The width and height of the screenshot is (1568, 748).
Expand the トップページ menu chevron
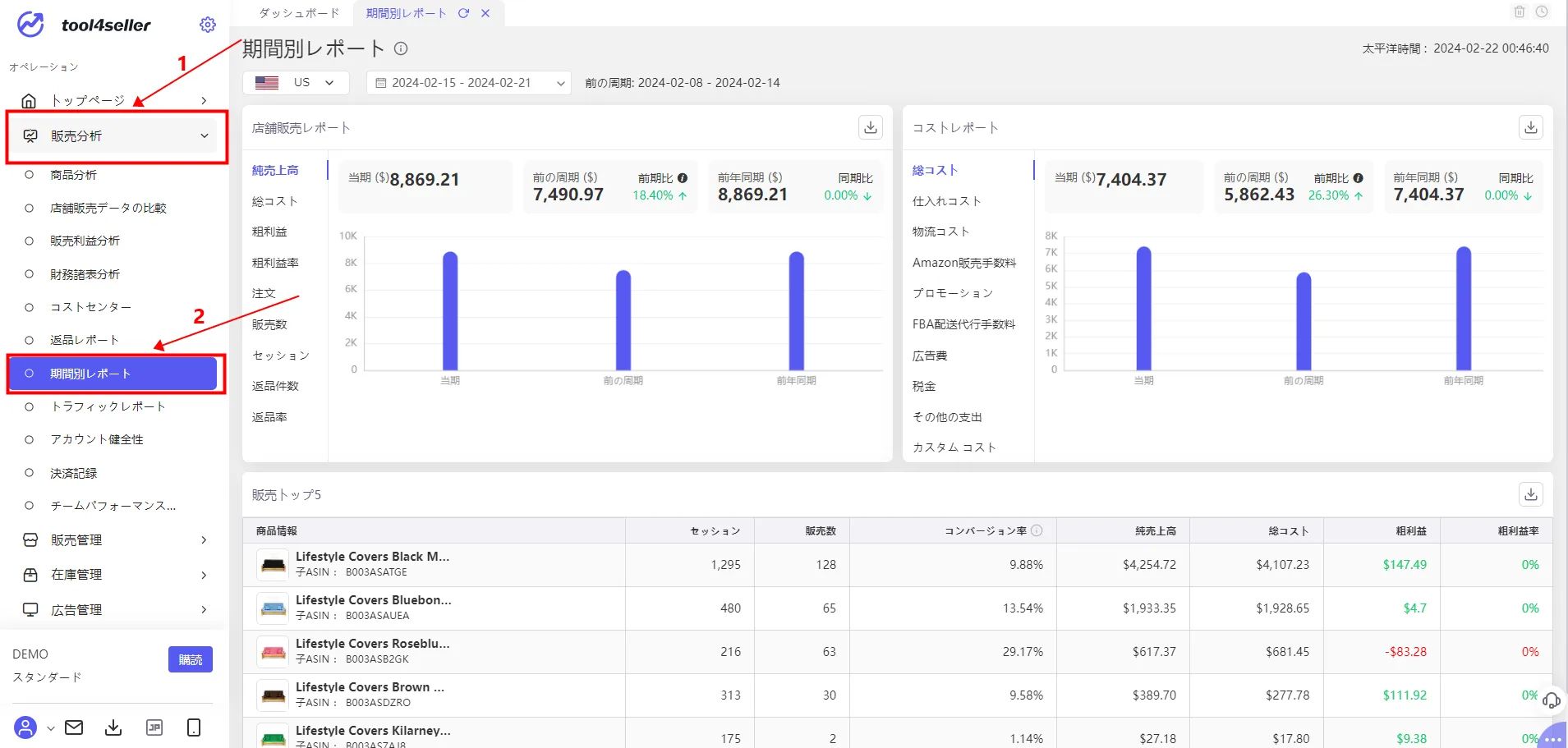[204, 100]
